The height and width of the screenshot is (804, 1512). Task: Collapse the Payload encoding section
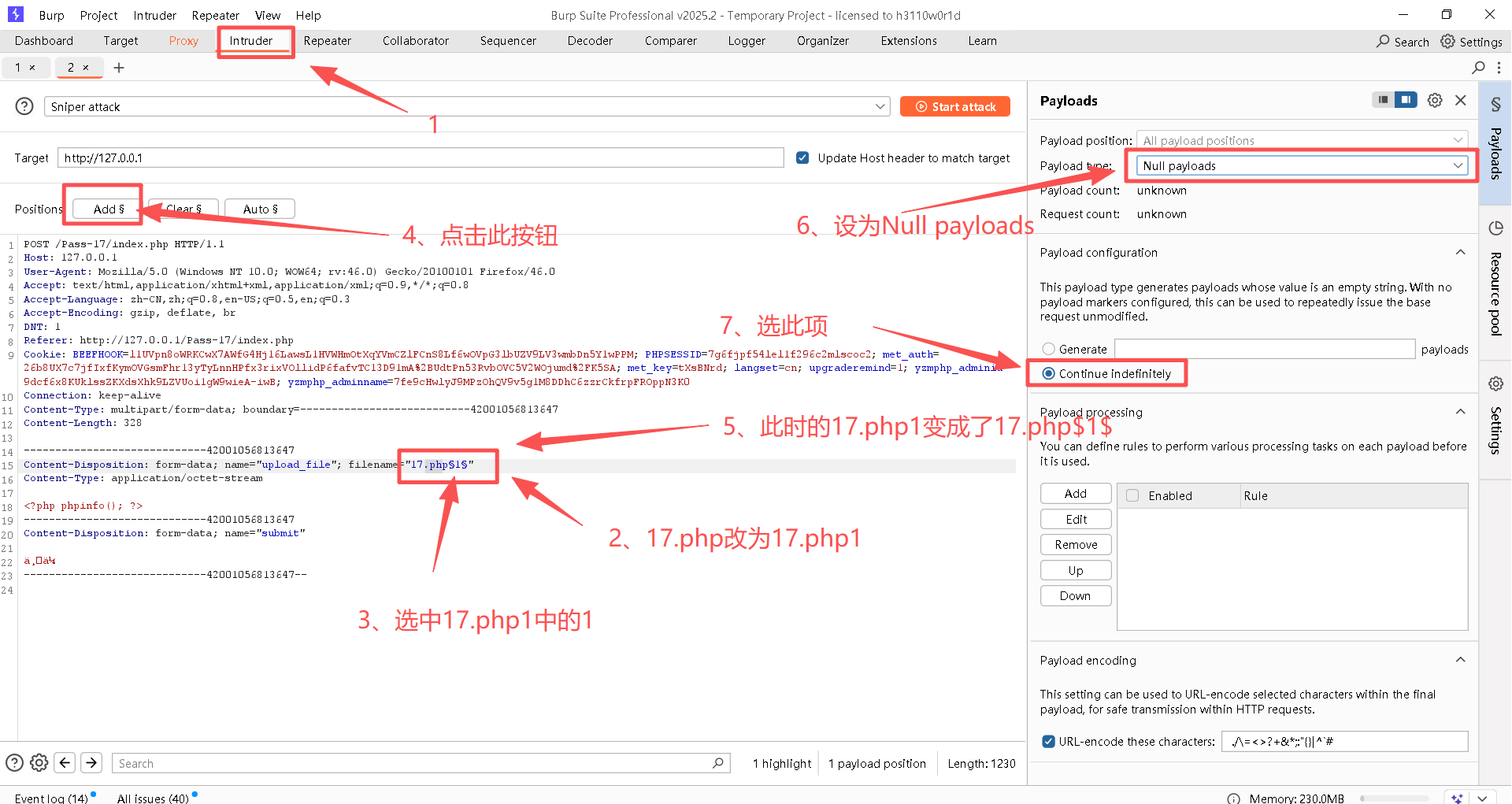point(1460,660)
